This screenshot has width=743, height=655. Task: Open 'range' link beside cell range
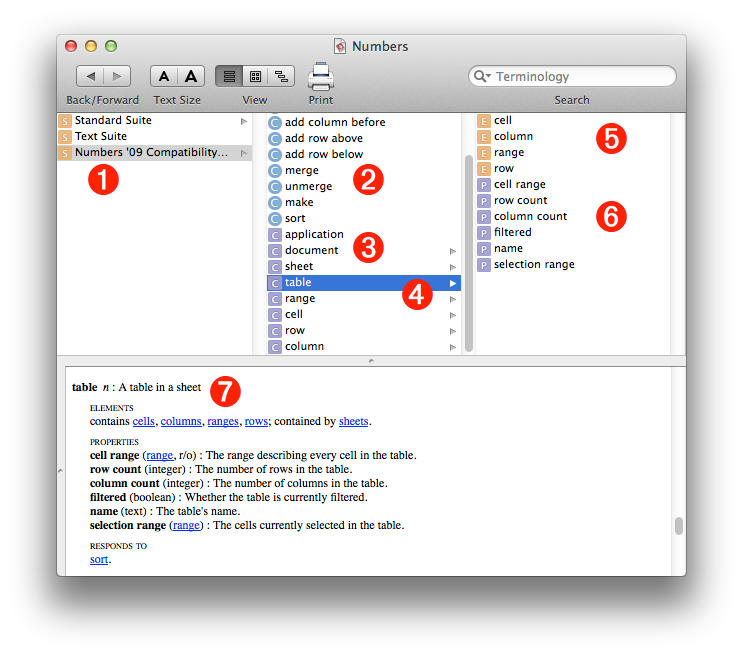[160, 455]
